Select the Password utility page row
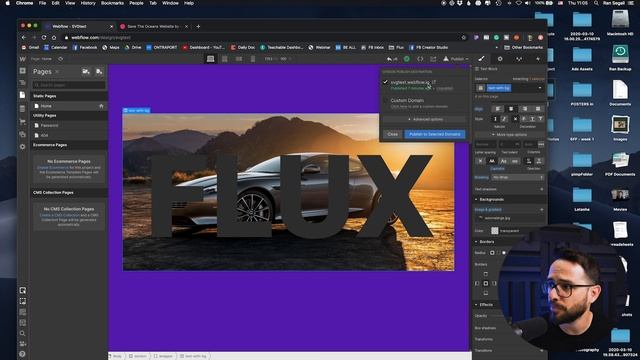This screenshot has height=360, width=640. [69, 126]
